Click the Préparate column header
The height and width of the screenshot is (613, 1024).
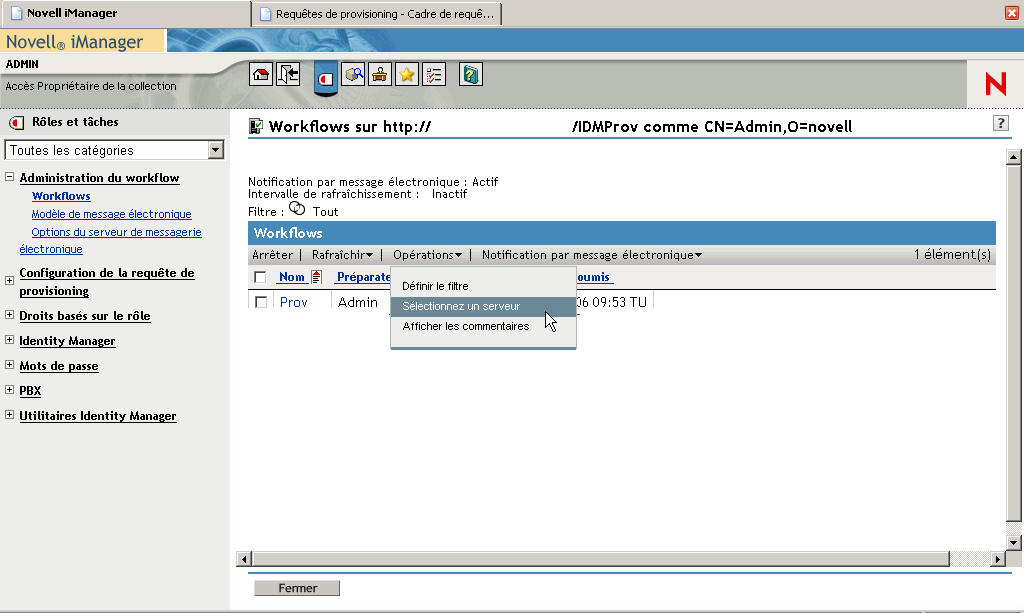coord(363,277)
